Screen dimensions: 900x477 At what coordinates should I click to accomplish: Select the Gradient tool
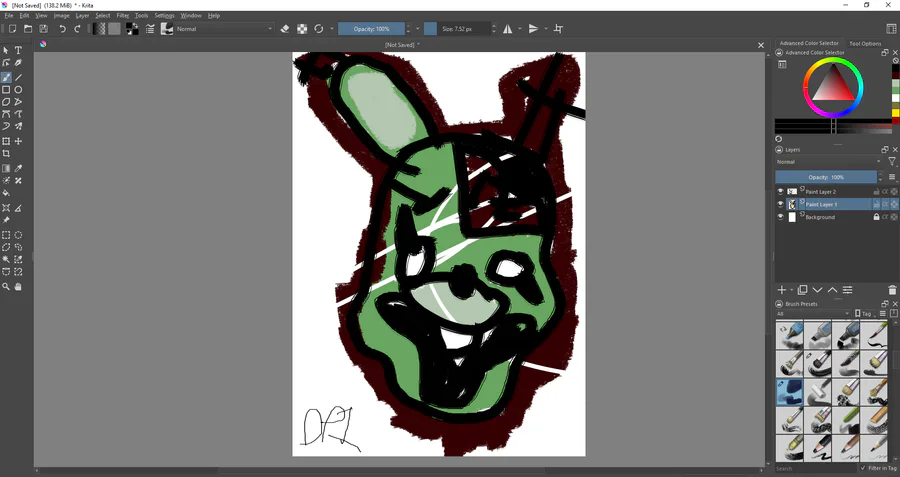6,168
